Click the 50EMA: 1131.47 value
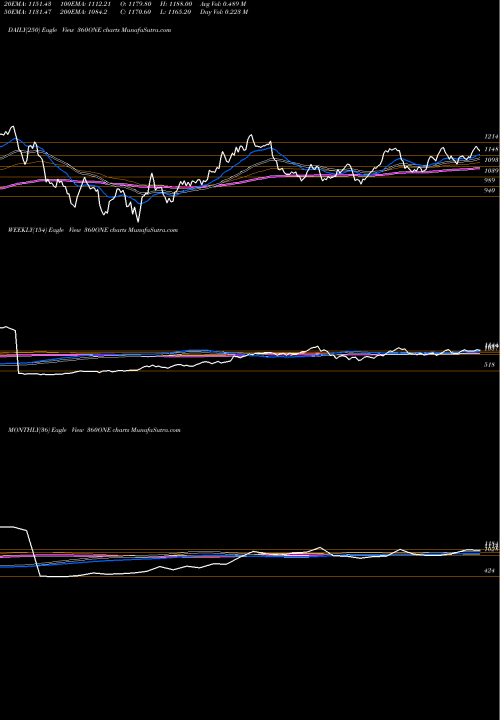 28,12
